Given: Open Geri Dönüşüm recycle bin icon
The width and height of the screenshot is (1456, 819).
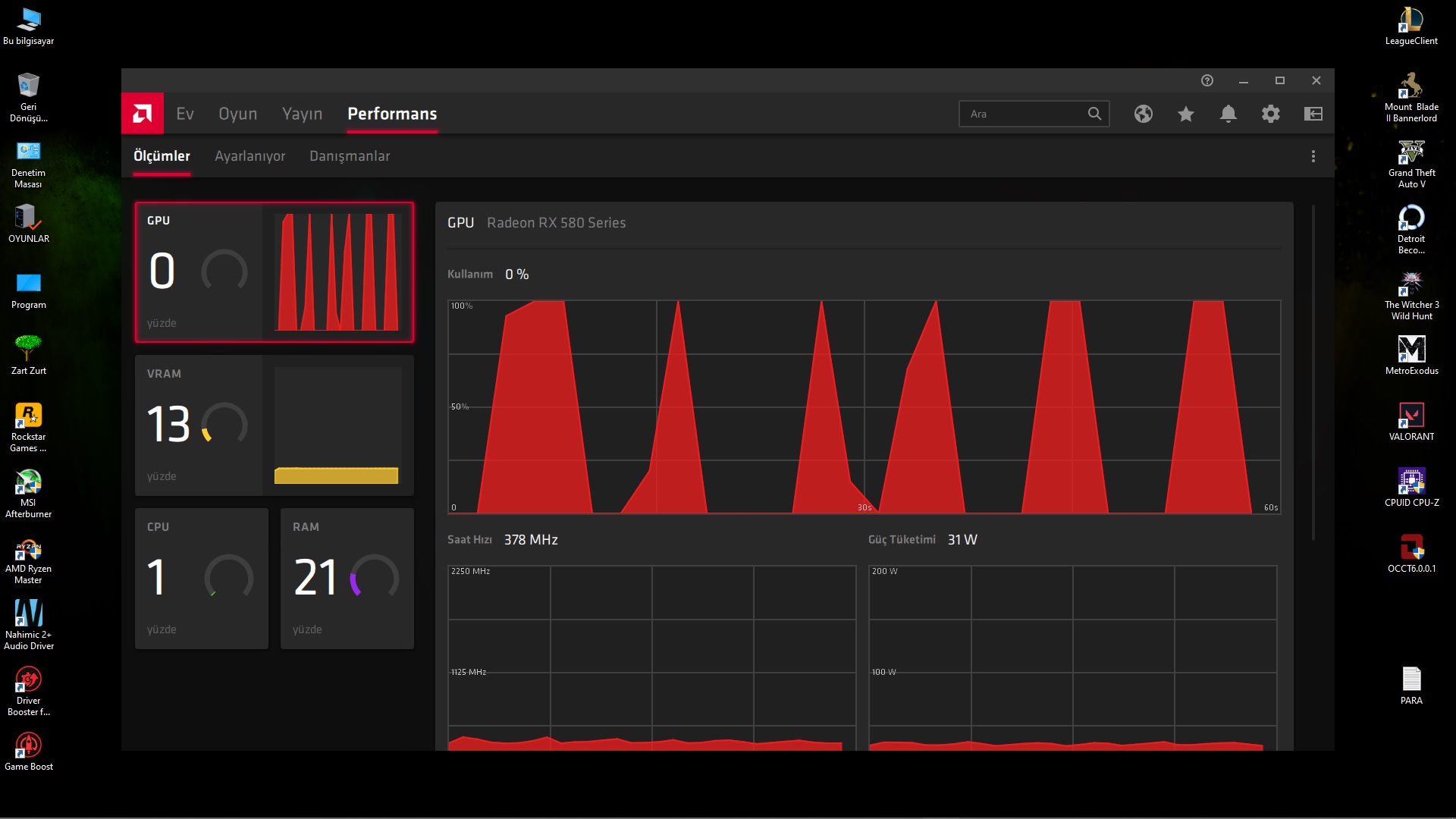Looking at the screenshot, I should click(x=29, y=98).
